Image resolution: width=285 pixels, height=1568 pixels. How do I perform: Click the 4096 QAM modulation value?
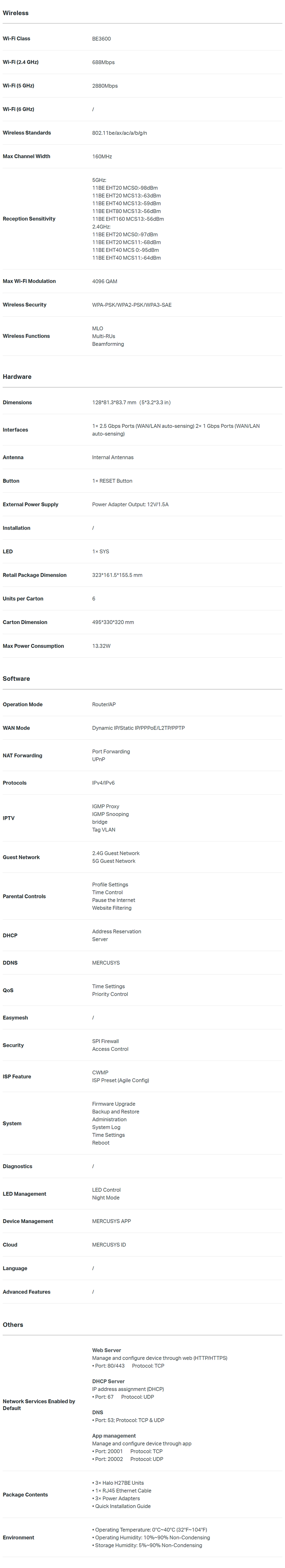pos(105,281)
